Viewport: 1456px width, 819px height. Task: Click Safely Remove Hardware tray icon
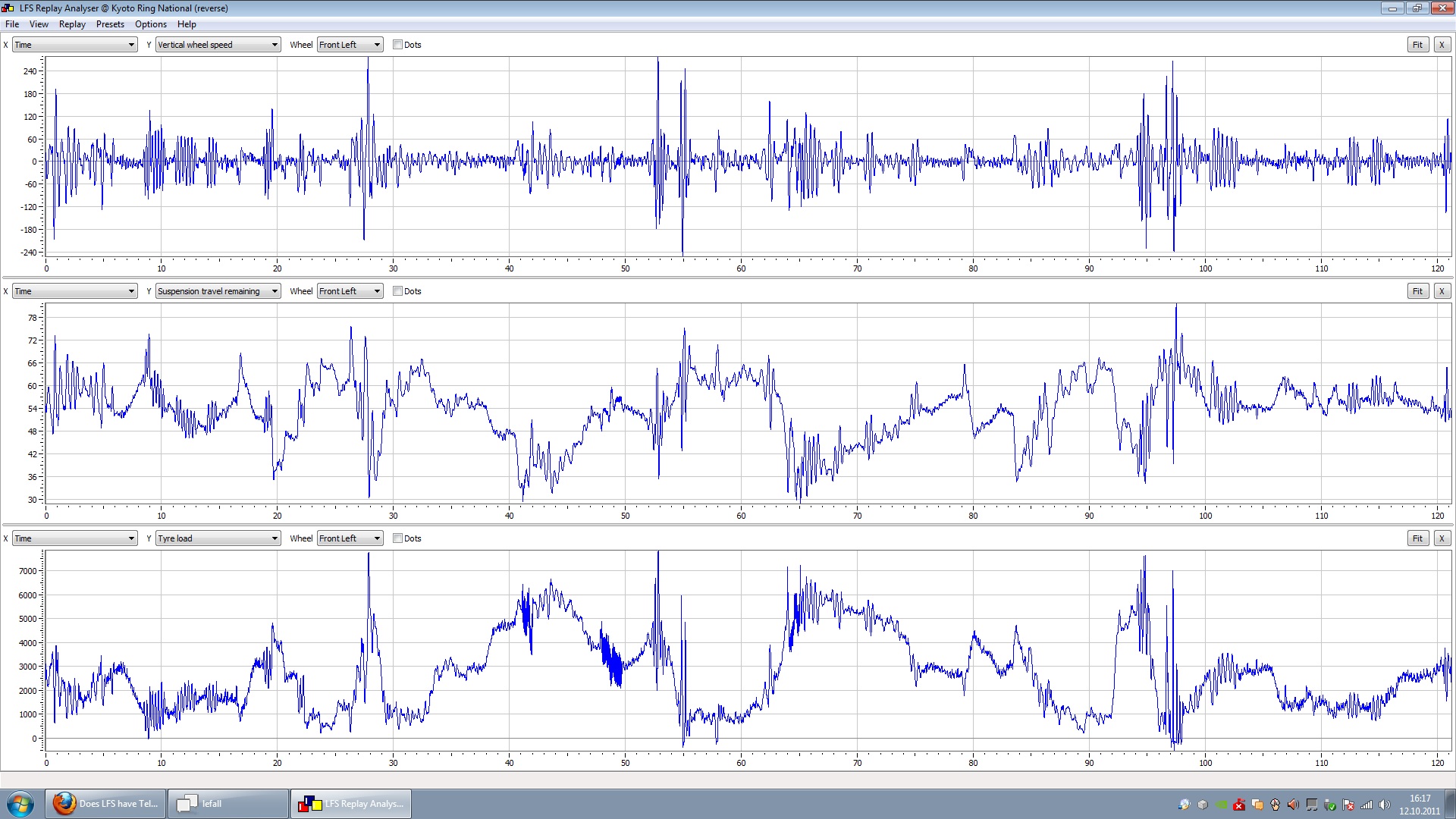point(1330,805)
